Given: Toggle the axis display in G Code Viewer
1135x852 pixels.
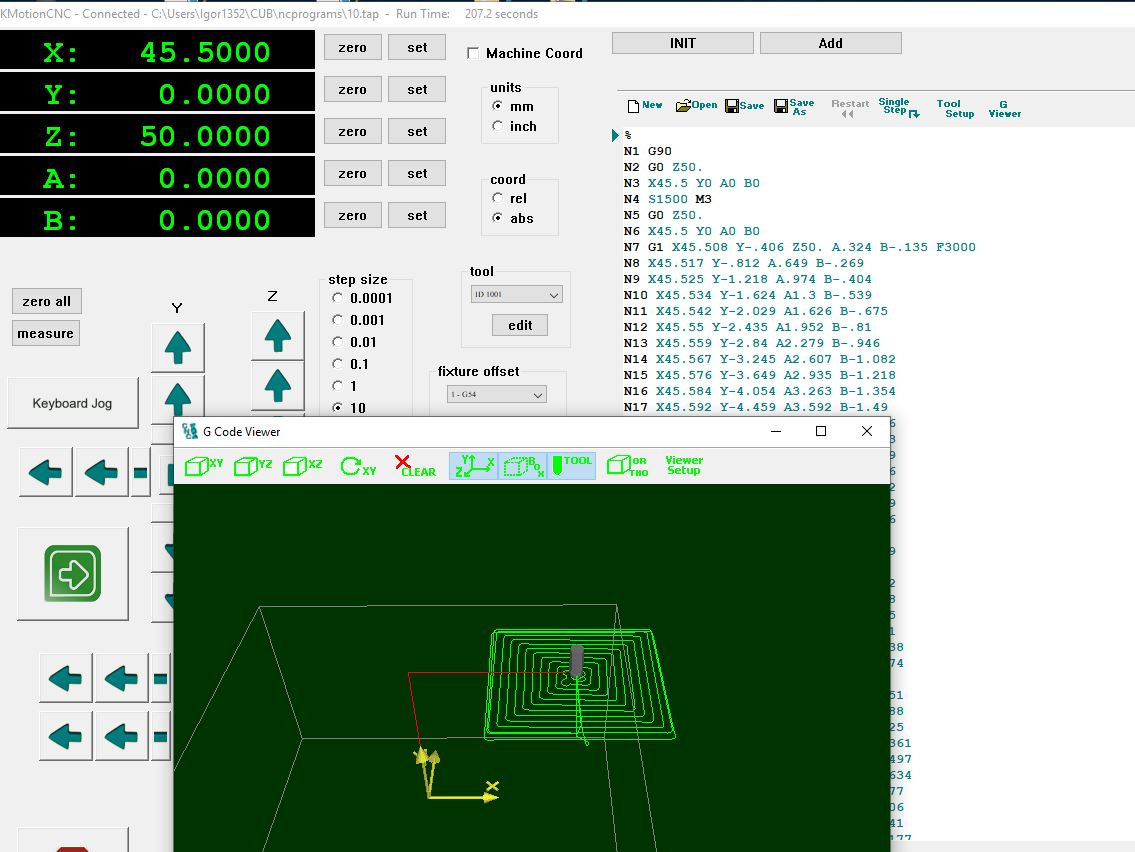Looking at the screenshot, I should pyautogui.click(x=474, y=466).
